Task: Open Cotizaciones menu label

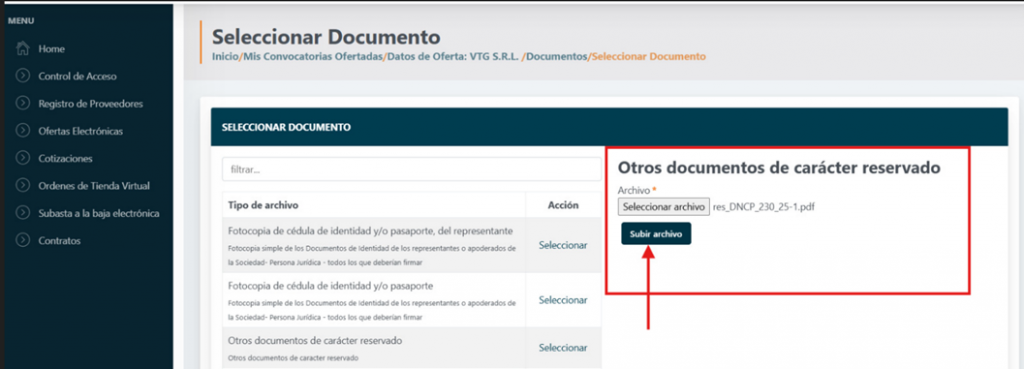Action: [x=65, y=159]
